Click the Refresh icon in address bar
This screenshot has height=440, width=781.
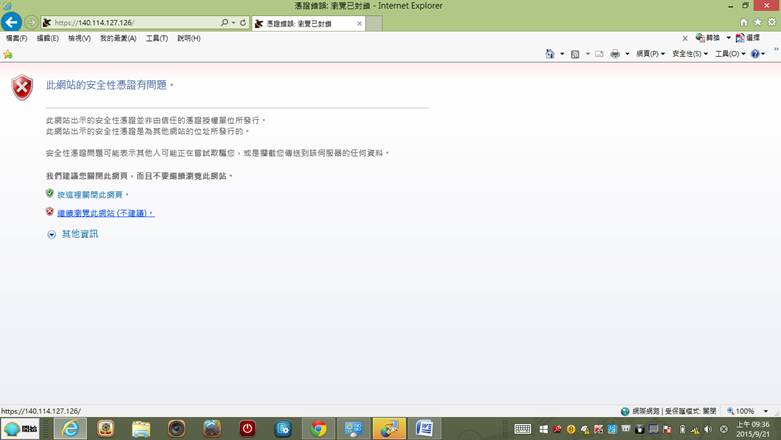pyautogui.click(x=243, y=22)
